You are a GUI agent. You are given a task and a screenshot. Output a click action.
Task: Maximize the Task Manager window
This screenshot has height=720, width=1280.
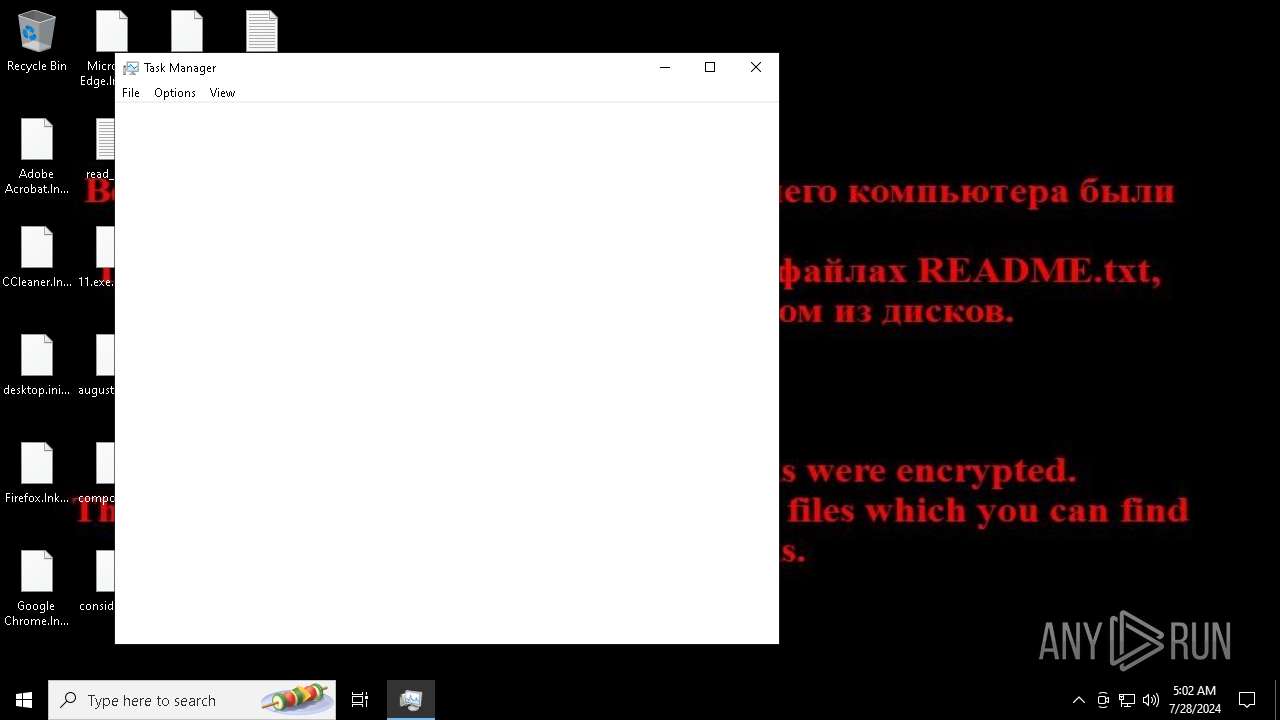pos(710,67)
